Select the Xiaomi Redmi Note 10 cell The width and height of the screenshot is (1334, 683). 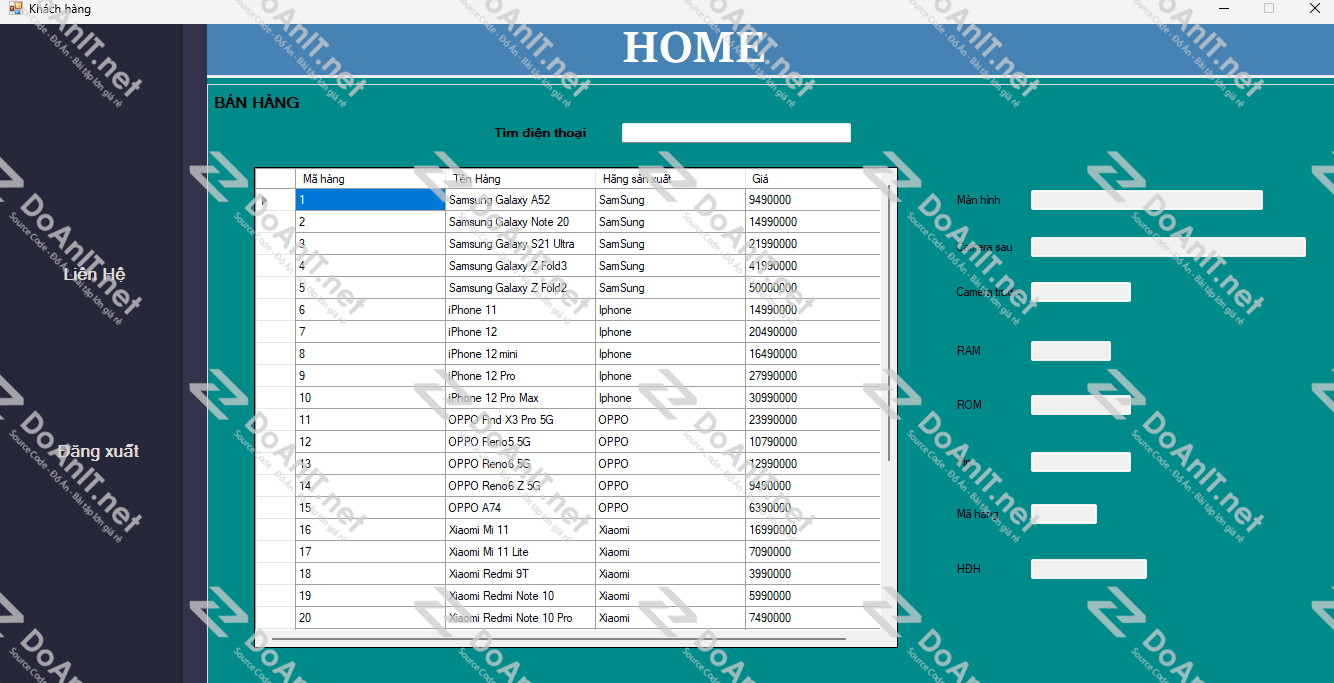(x=520, y=596)
